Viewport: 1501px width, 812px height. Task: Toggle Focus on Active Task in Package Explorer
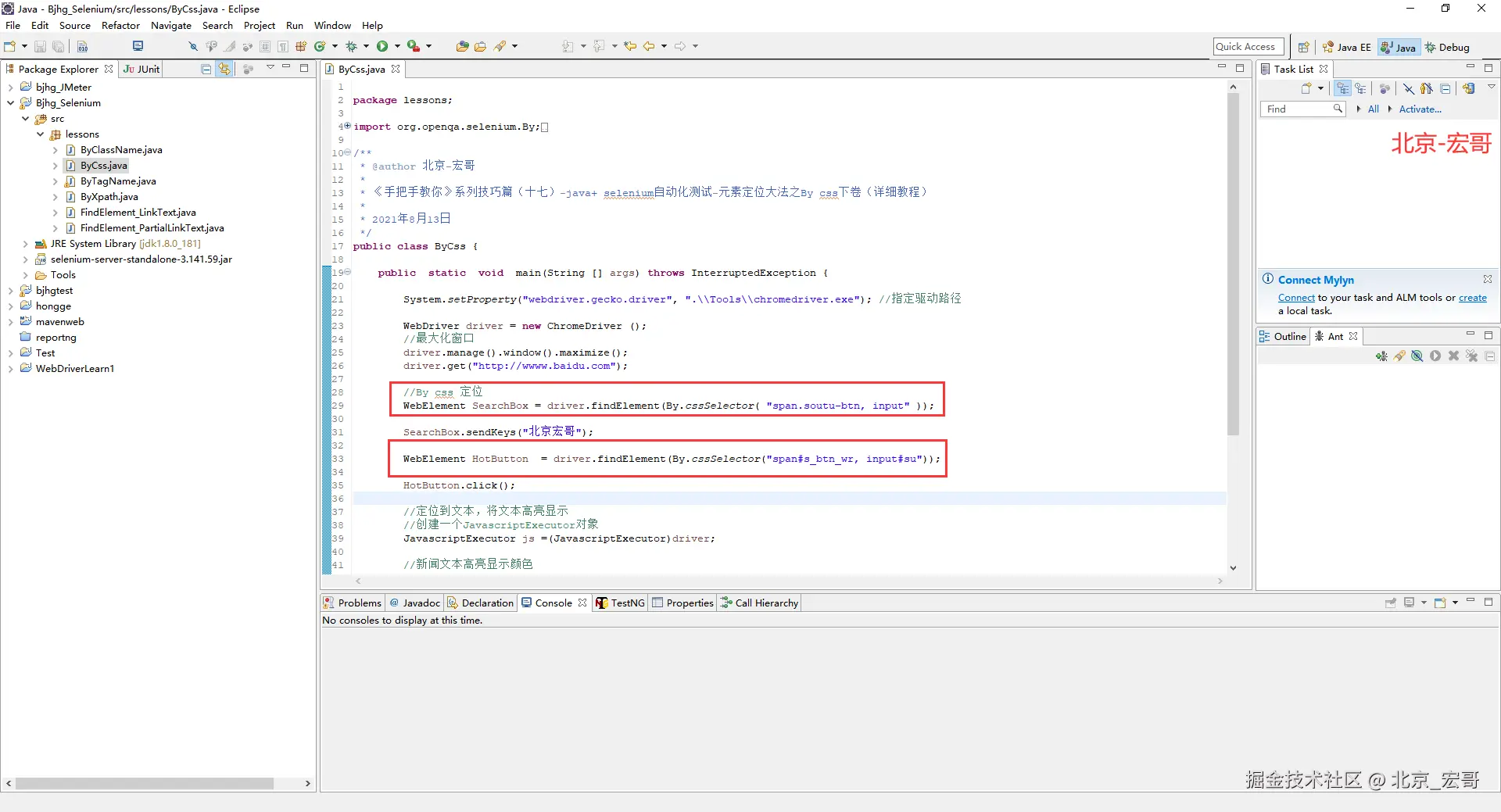(248, 69)
